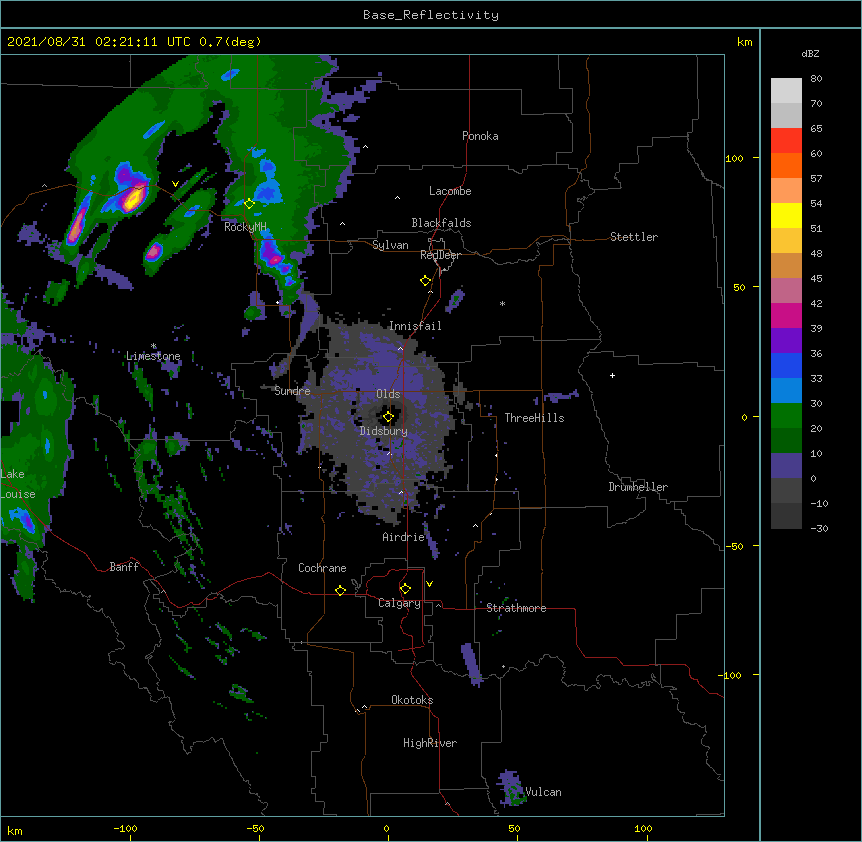Click the white plus marker northwest of Drumheller
The image size is (862, 842).
(612, 375)
